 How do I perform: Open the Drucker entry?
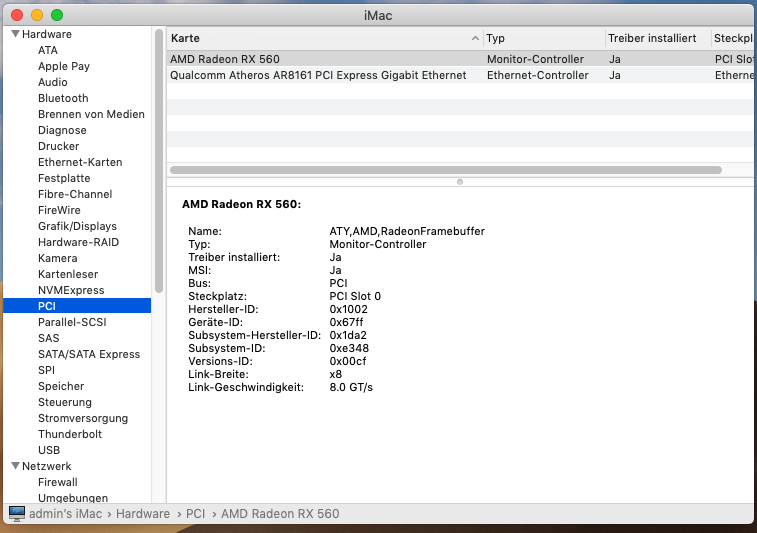tap(58, 146)
